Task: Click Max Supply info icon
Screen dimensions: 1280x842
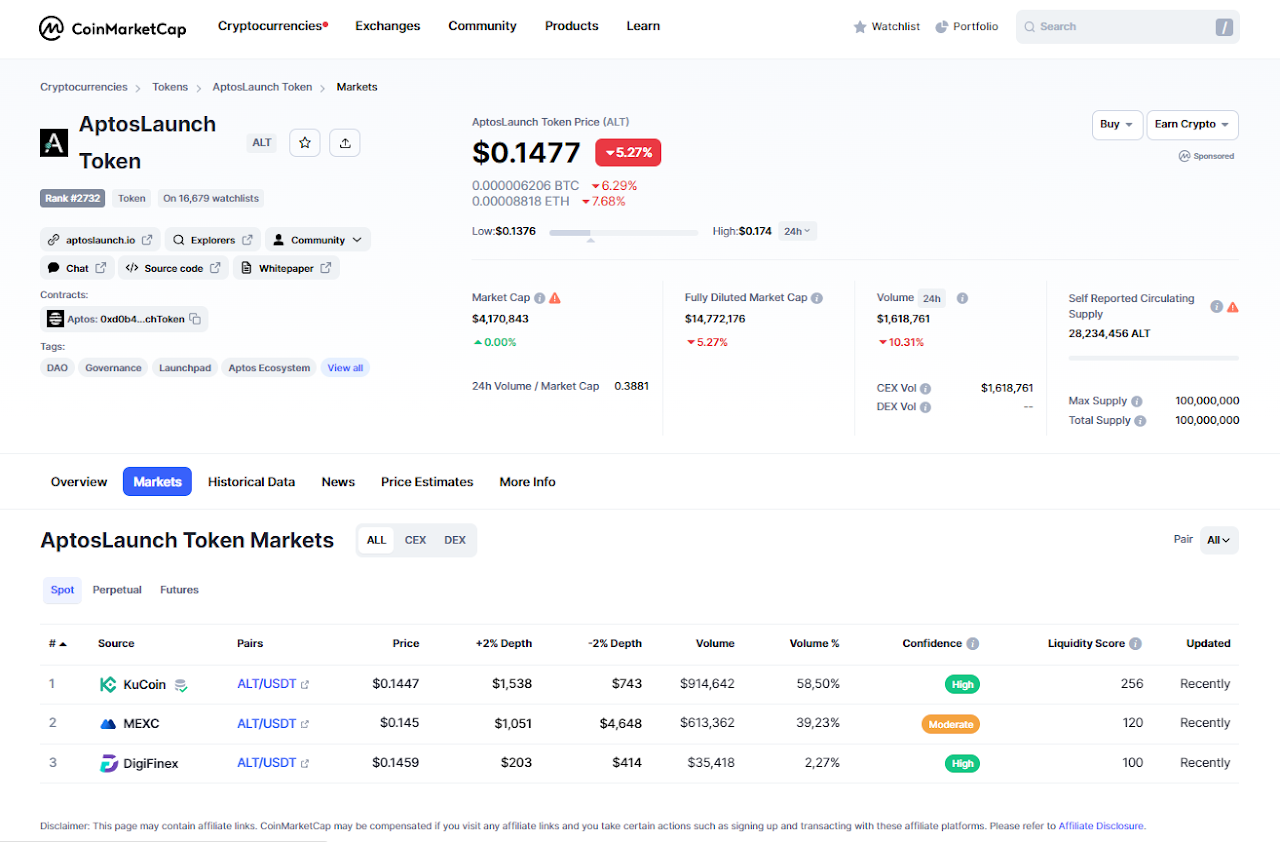Action: 1137,401
